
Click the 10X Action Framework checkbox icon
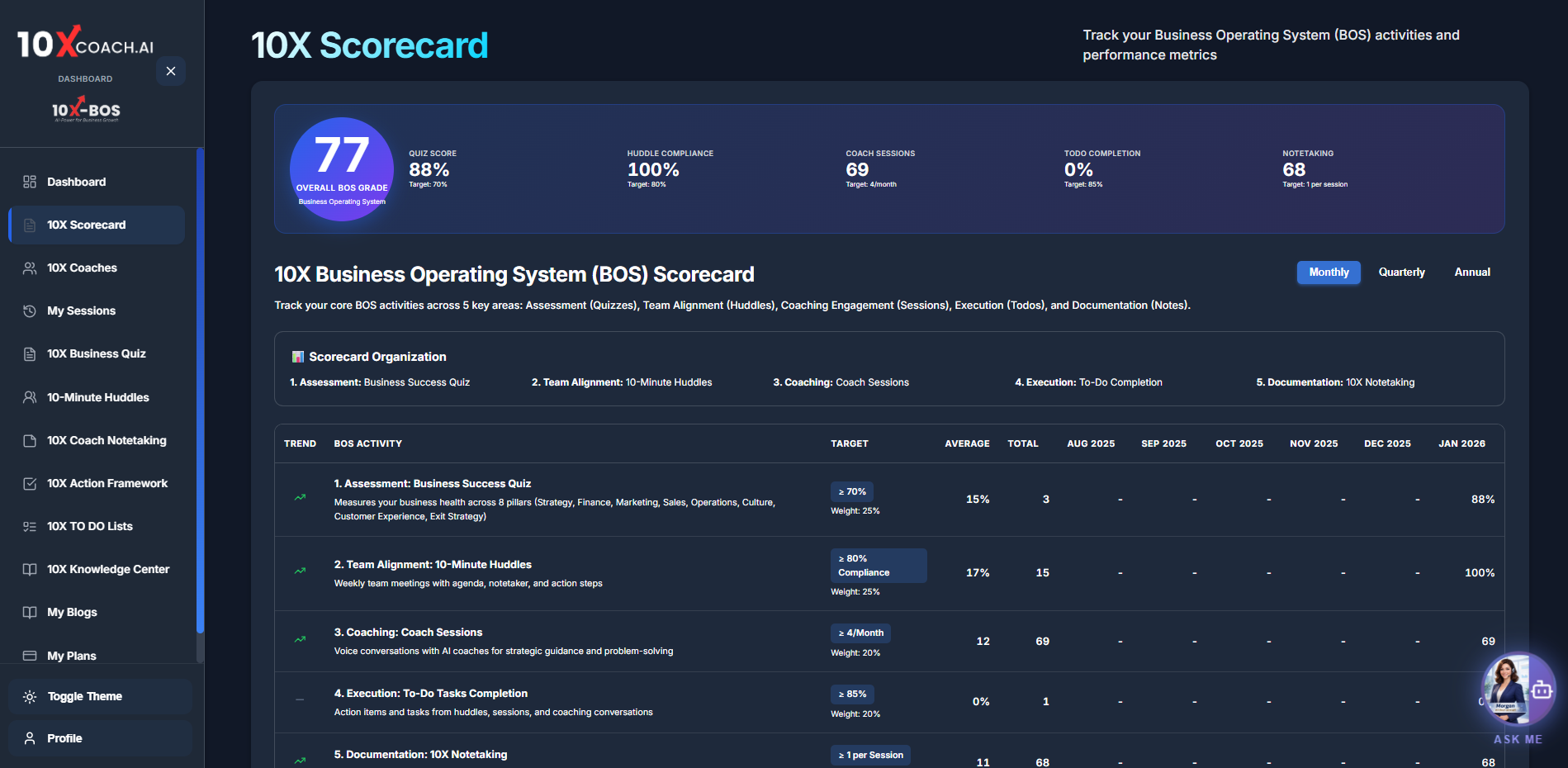coord(30,484)
